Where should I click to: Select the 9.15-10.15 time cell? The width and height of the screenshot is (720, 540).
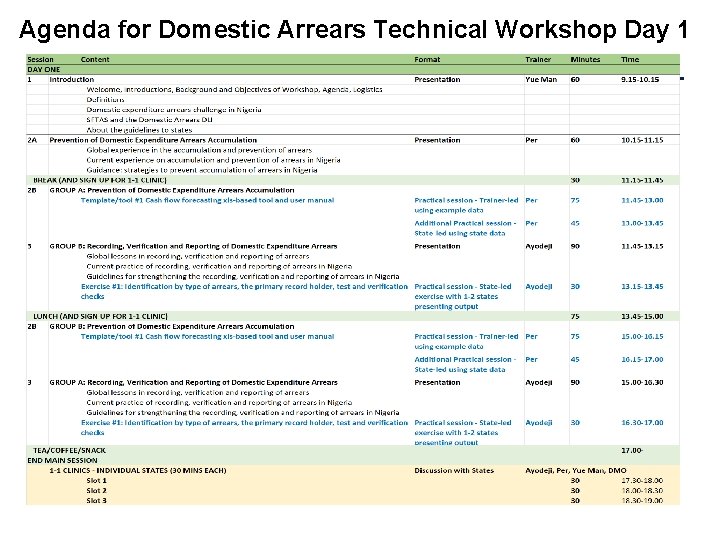click(640, 79)
